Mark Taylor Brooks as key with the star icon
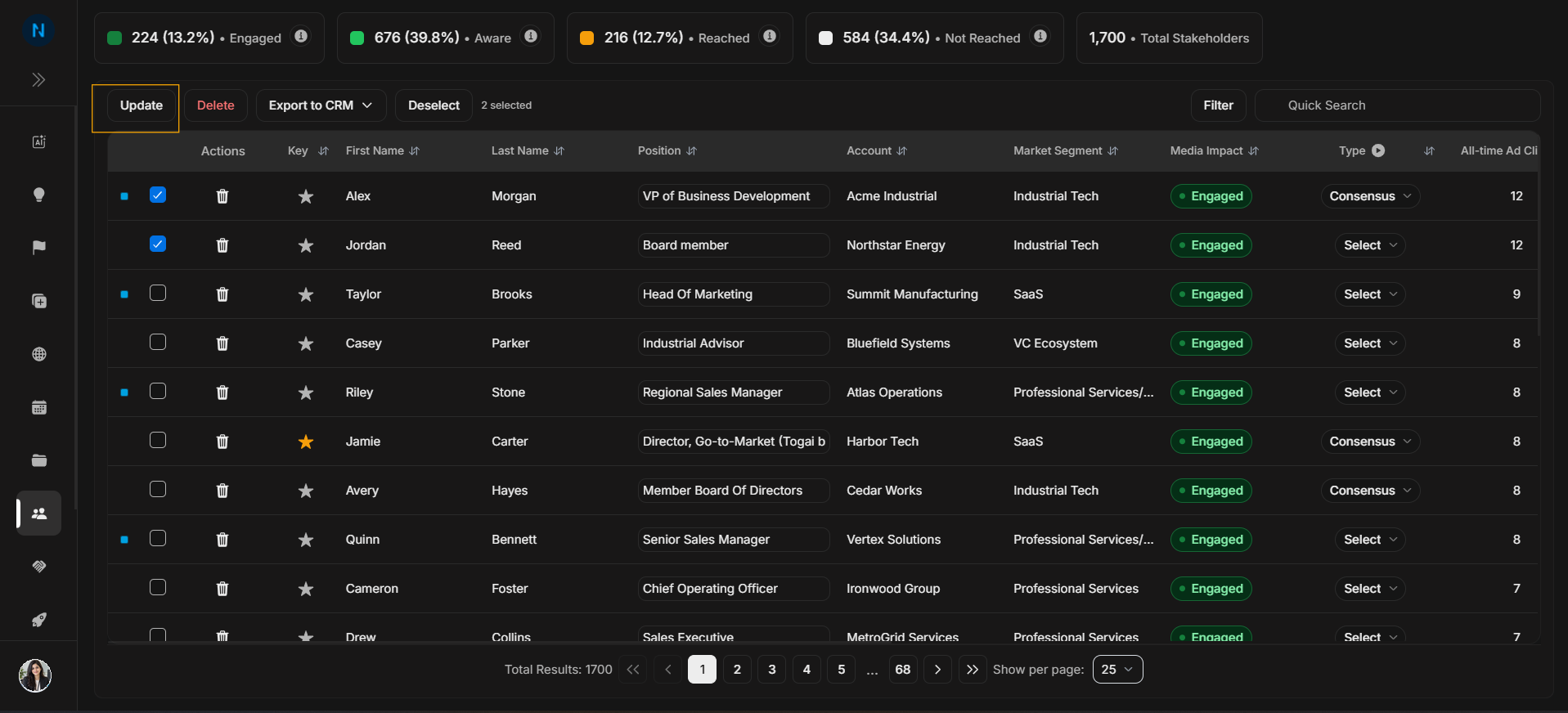Screen dimensions: 1568x713 [x=306, y=294]
